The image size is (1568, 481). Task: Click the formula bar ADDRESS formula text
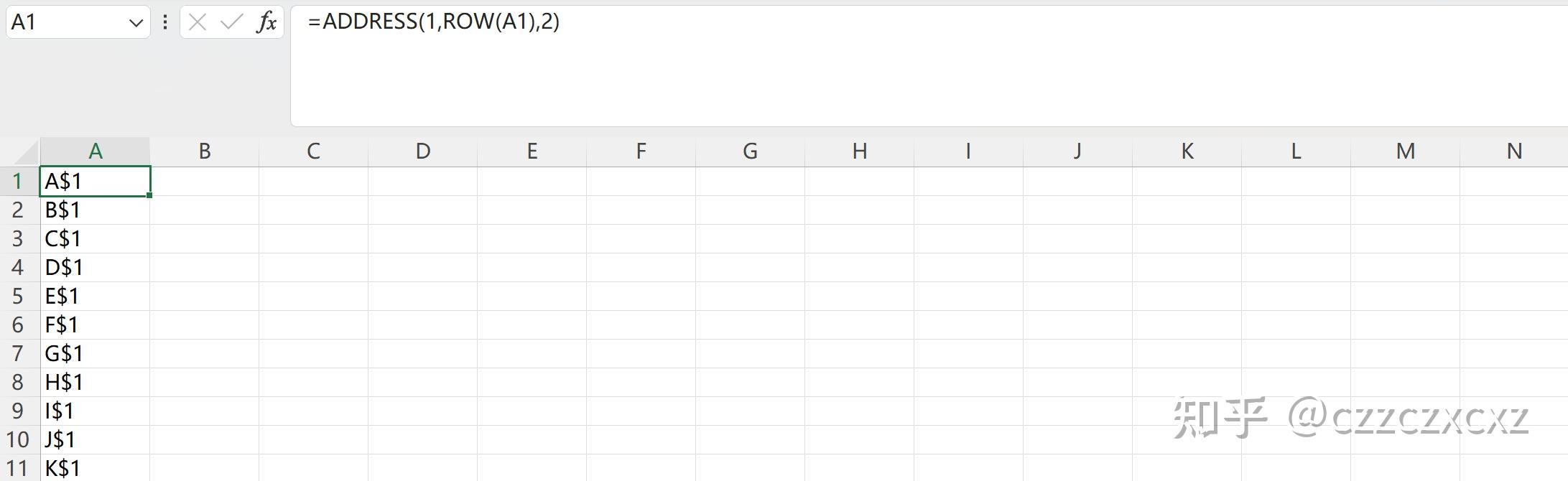point(433,22)
